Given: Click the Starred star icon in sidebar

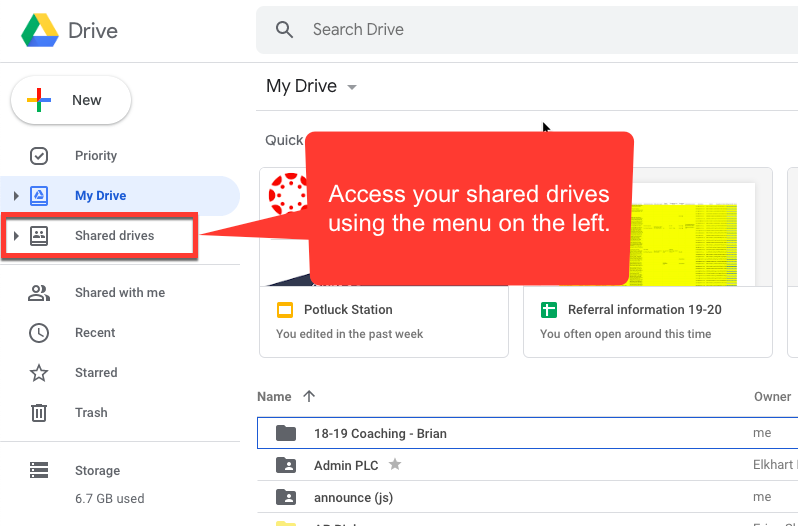Looking at the screenshot, I should pyautogui.click(x=39, y=373).
